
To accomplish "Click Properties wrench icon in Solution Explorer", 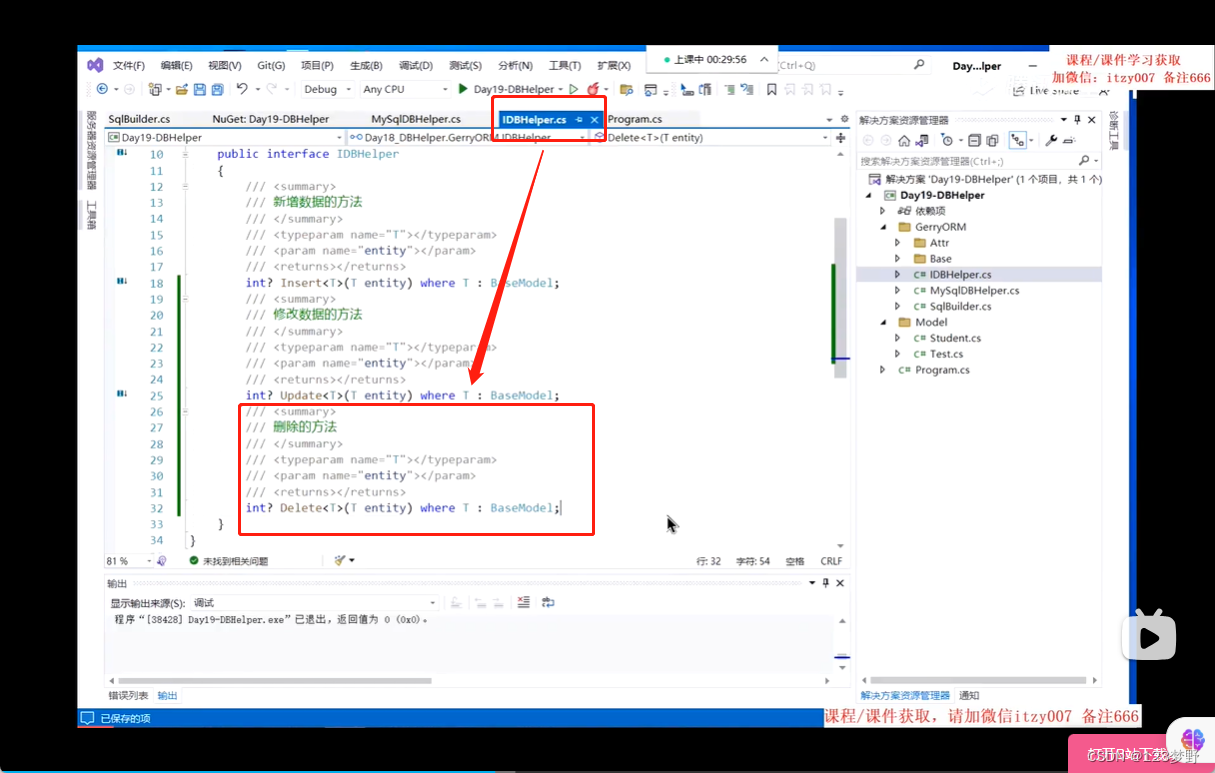I will (1050, 141).
